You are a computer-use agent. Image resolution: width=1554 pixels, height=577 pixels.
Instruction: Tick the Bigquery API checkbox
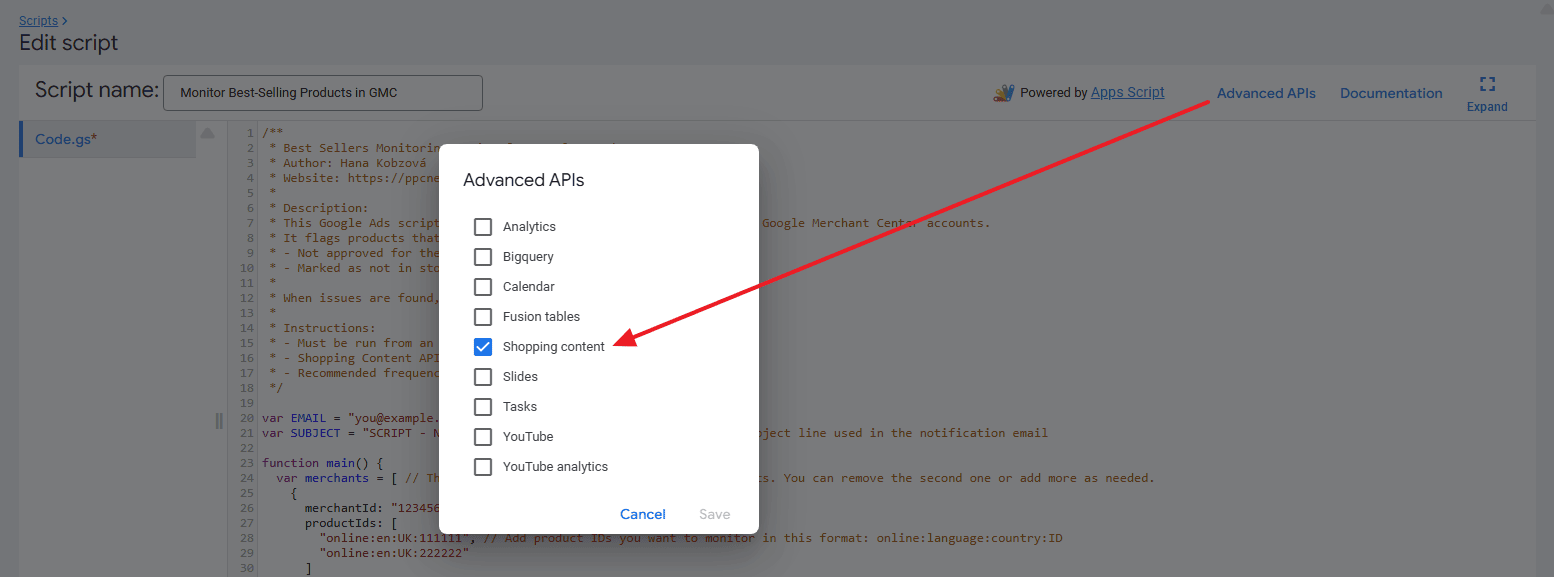(483, 257)
